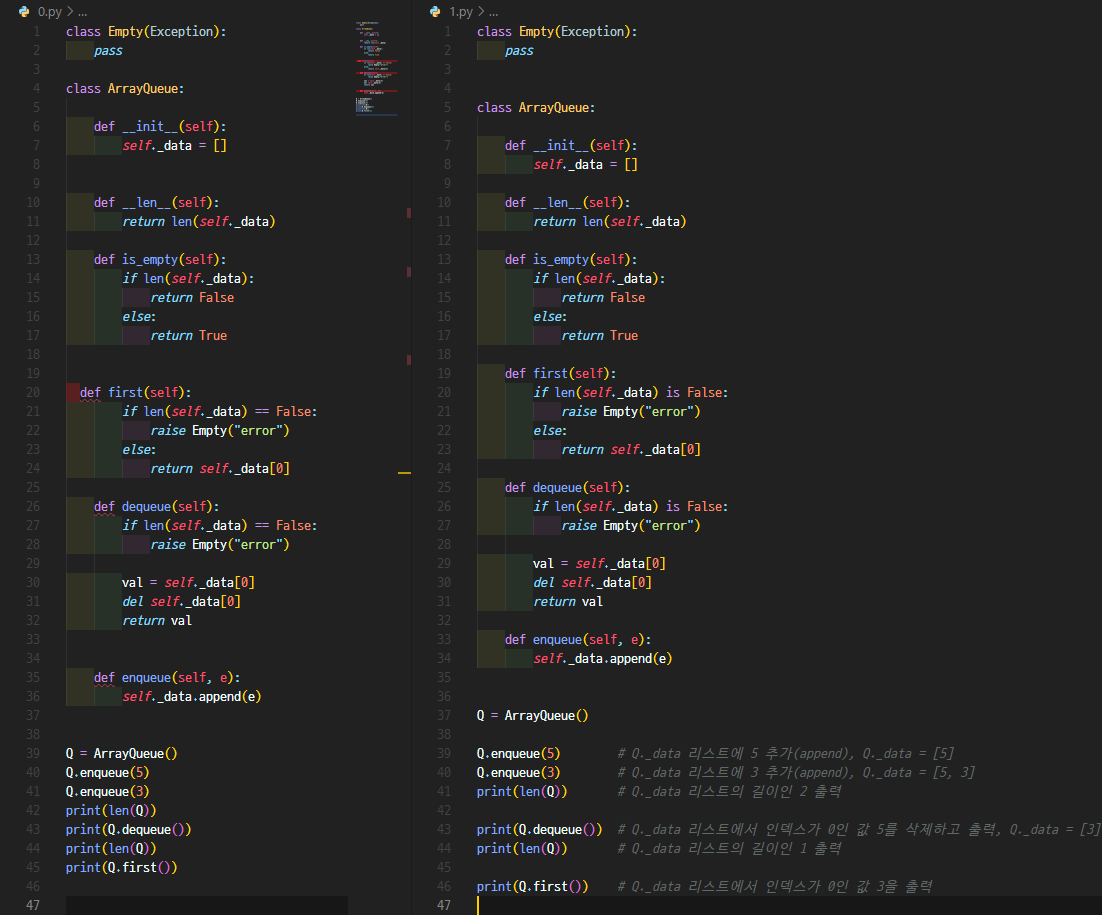Click line number 47 in 1.py gutter
Image resolution: width=1102 pixels, height=915 pixels.
pos(443,905)
